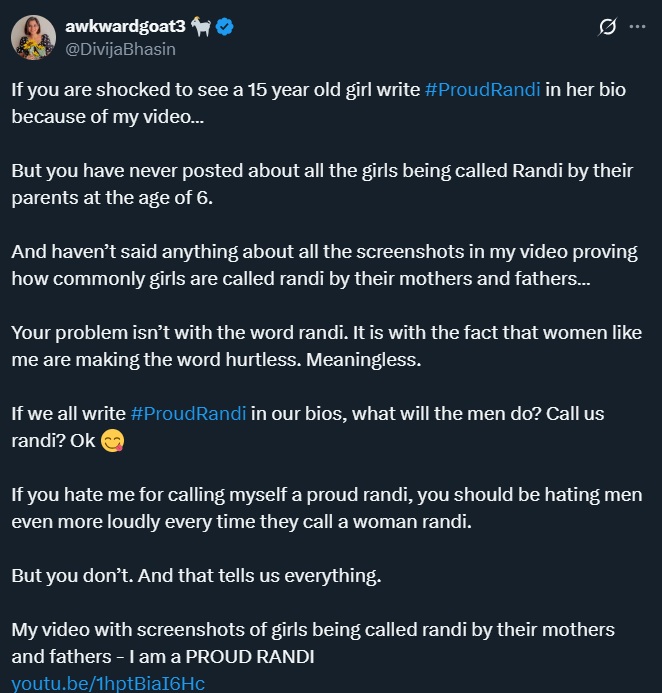
Task: Click the line starting "If you are shocked"
Action: coord(215,88)
